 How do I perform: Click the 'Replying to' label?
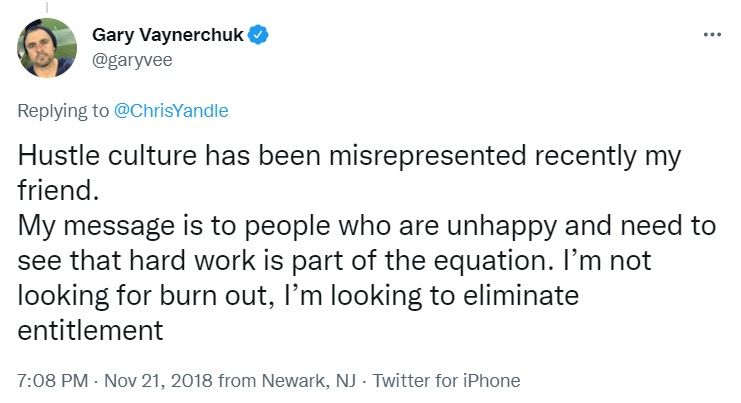click(63, 111)
